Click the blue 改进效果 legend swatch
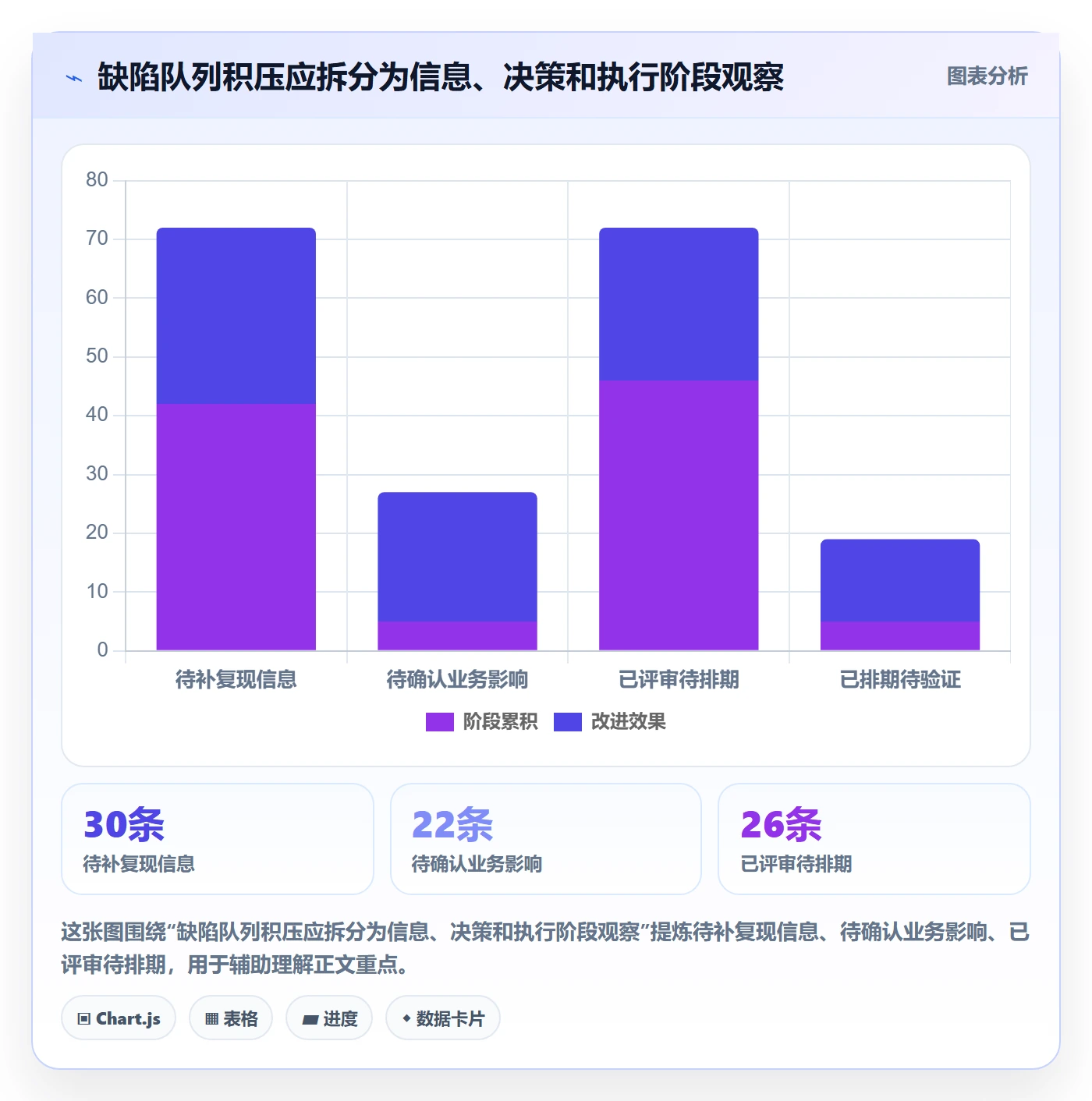 tap(568, 722)
